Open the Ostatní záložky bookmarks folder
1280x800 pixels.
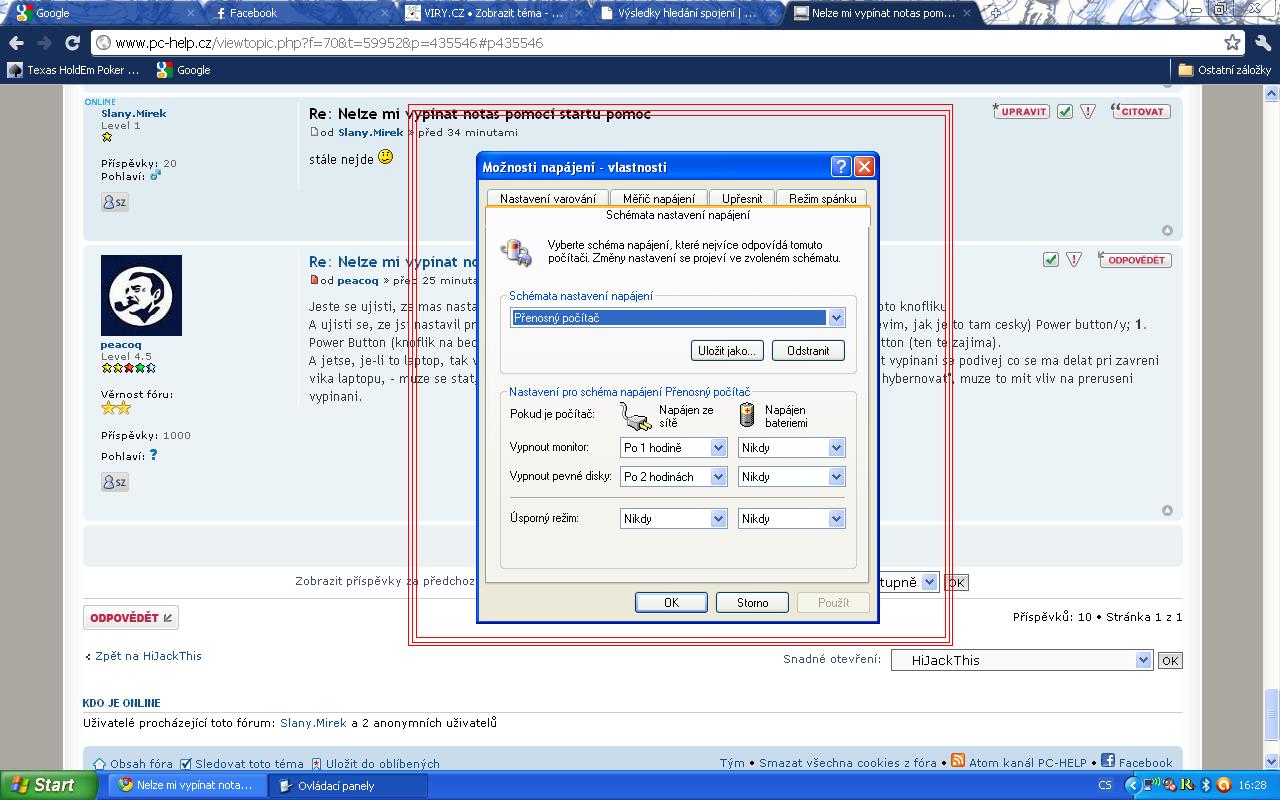pyautogui.click(x=1224, y=70)
